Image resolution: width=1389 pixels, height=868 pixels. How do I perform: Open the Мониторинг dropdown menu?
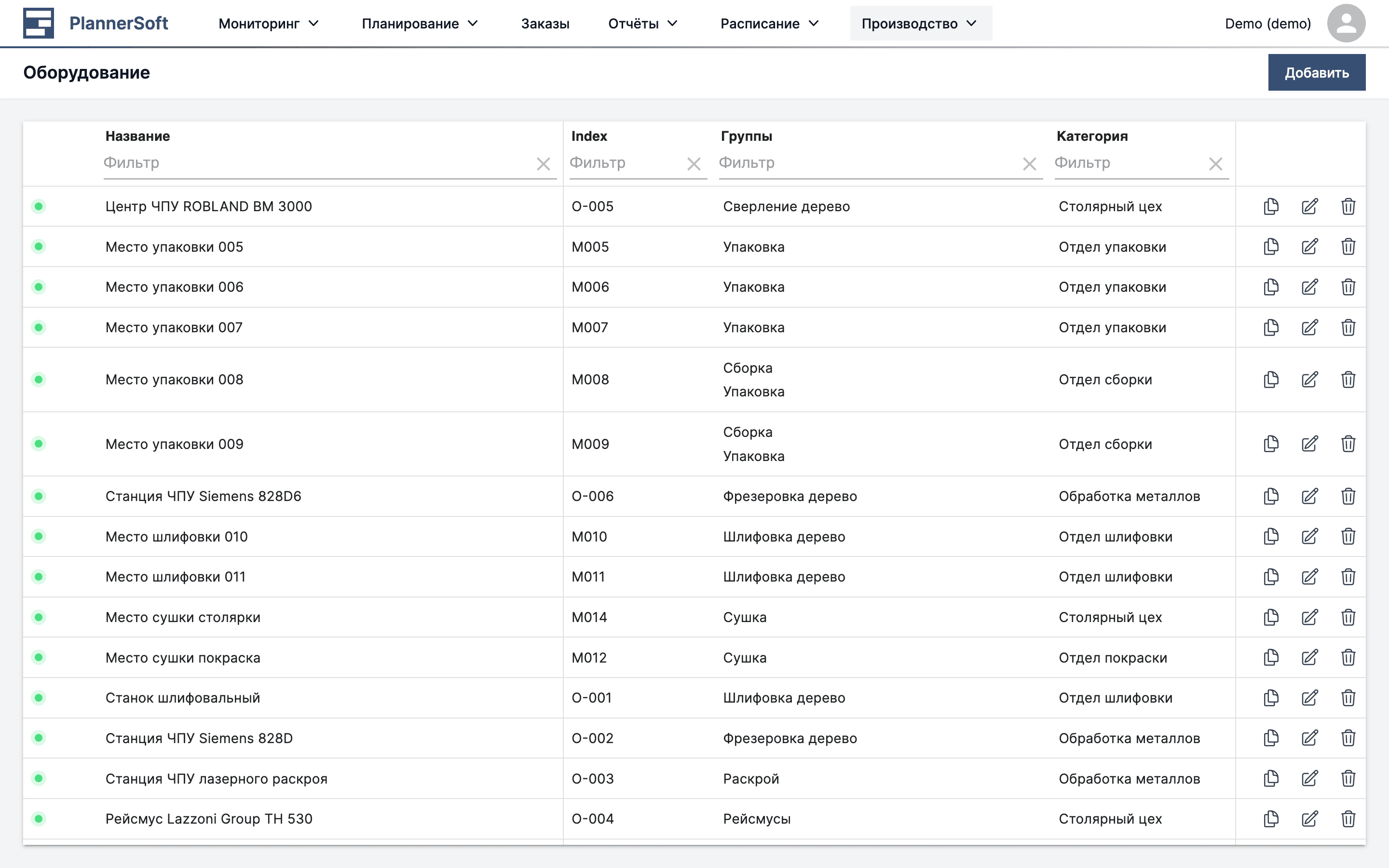coord(268,24)
